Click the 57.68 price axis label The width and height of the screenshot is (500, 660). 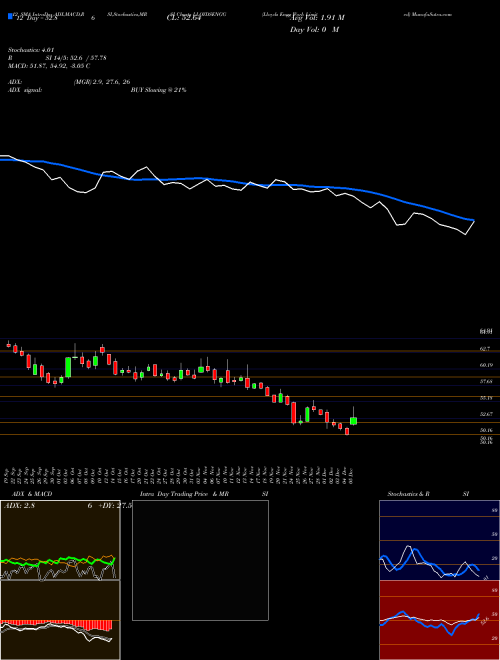tap(486, 381)
